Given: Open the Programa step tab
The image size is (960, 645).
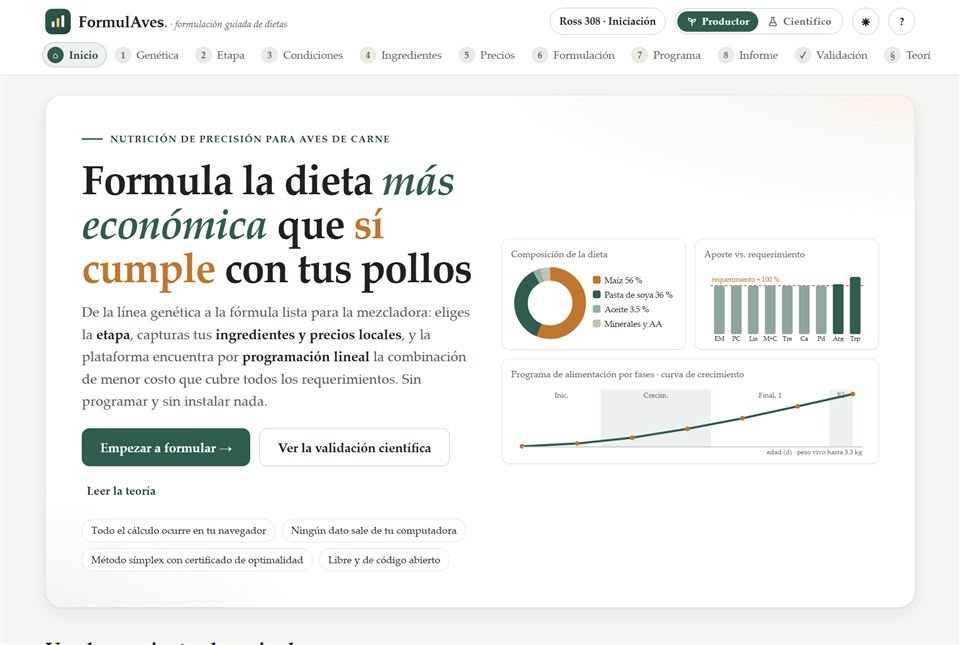Looking at the screenshot, I should 666,55.
